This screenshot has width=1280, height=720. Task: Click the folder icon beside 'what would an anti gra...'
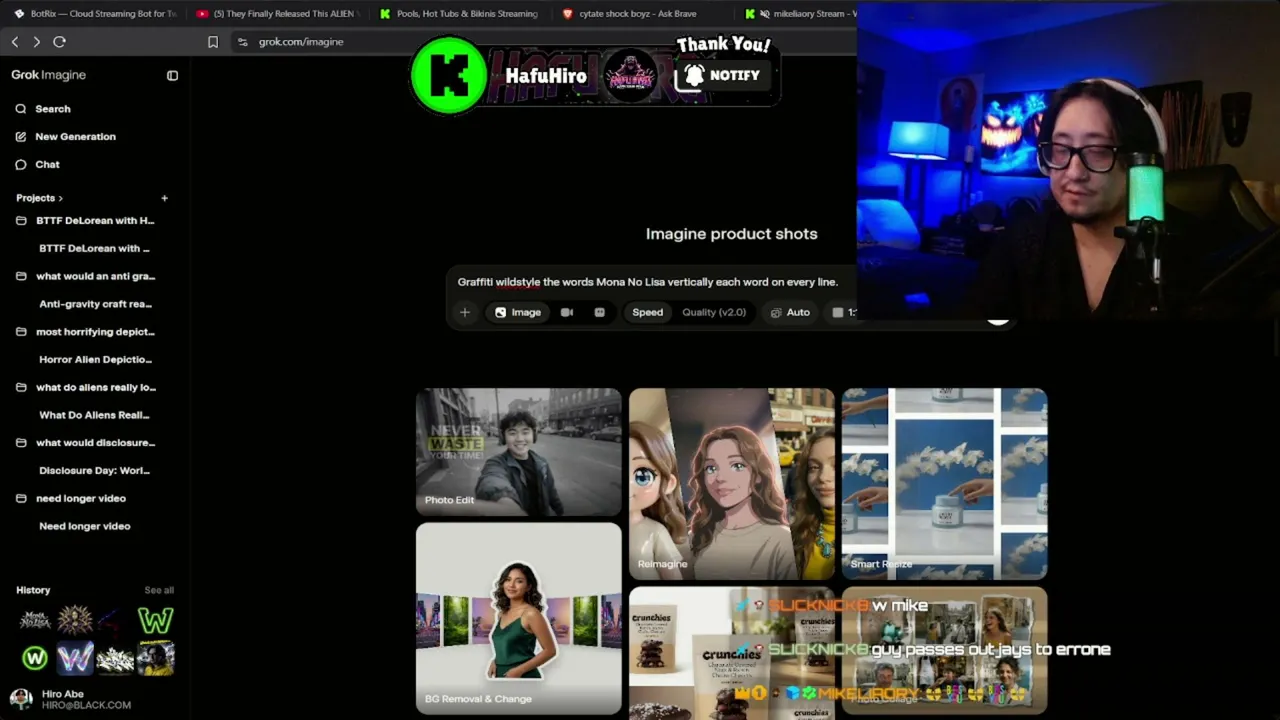(x=21, y=276)
